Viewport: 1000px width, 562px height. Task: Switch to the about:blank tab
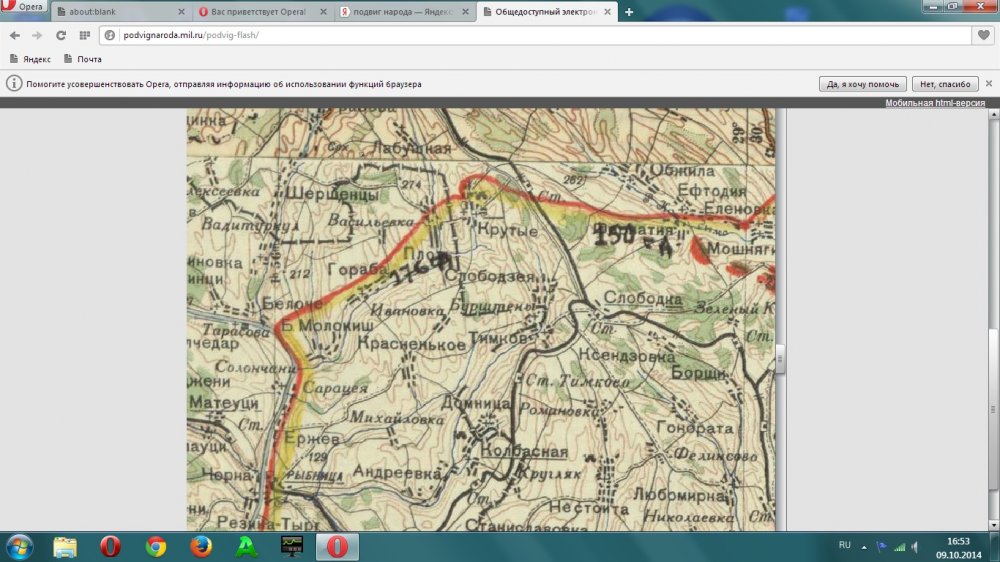(115, 12)
